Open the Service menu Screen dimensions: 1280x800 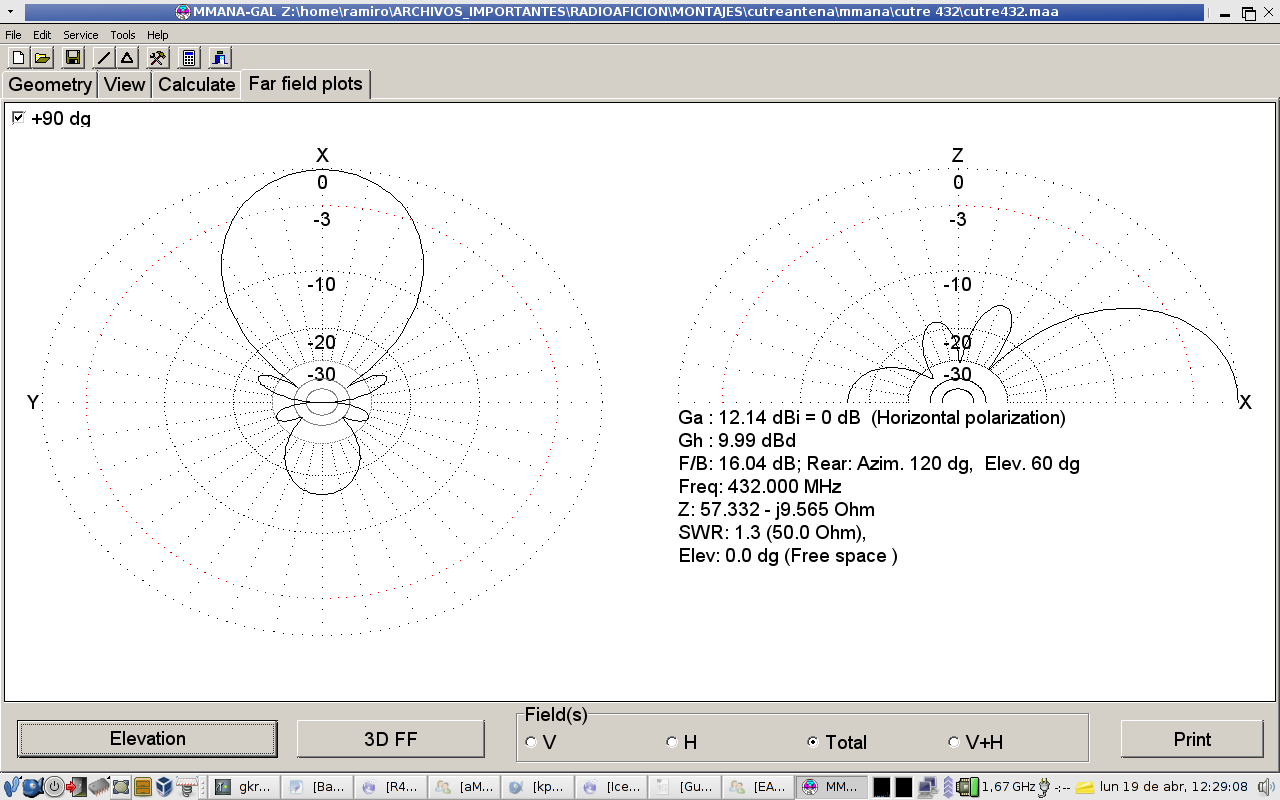(81, 35)
